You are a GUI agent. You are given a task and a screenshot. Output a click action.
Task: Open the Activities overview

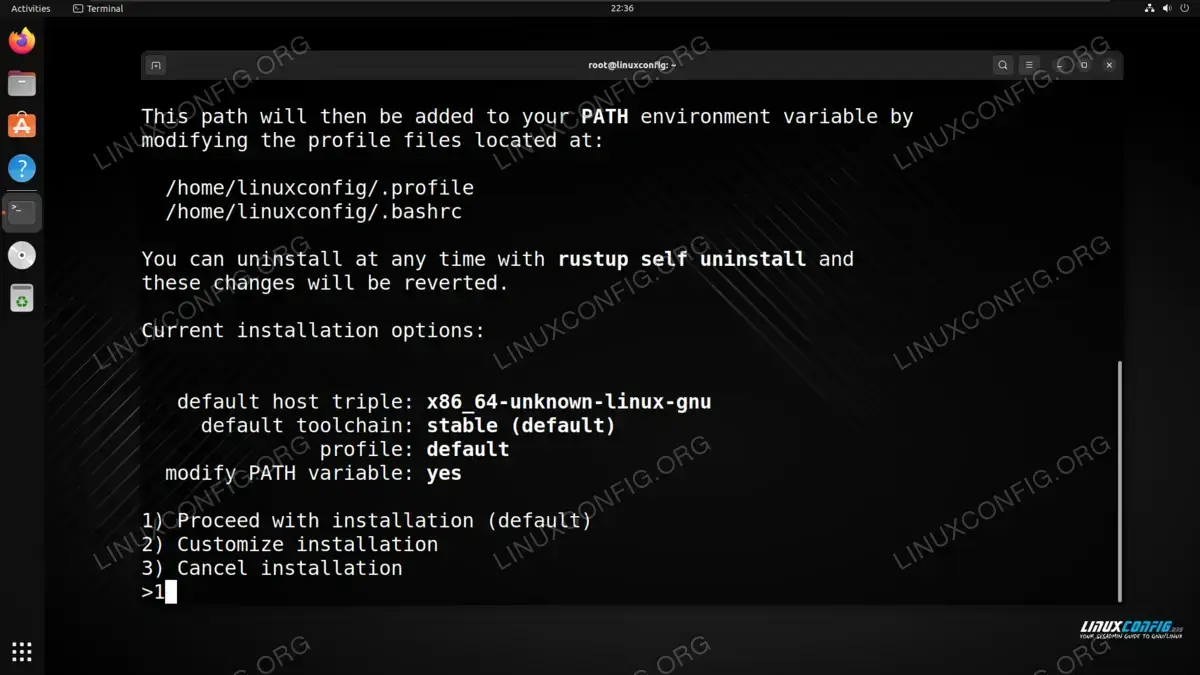[31, 8]
